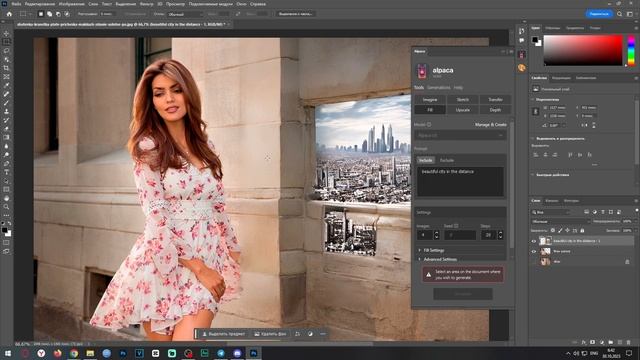Open the Выделение menu
The width and height of the screenshot is (640, 360).
126,4
